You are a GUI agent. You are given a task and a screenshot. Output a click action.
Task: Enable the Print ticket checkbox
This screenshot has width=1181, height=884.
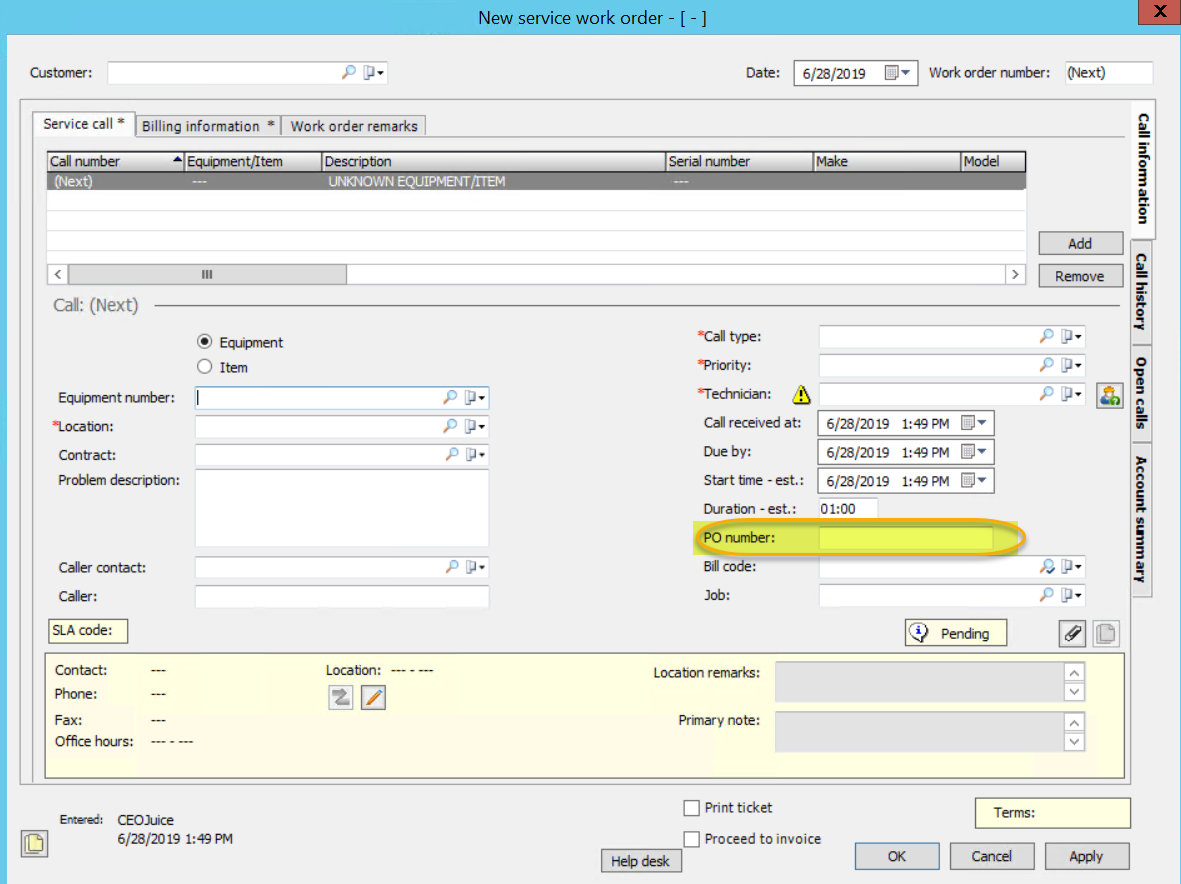click(691, 808)
